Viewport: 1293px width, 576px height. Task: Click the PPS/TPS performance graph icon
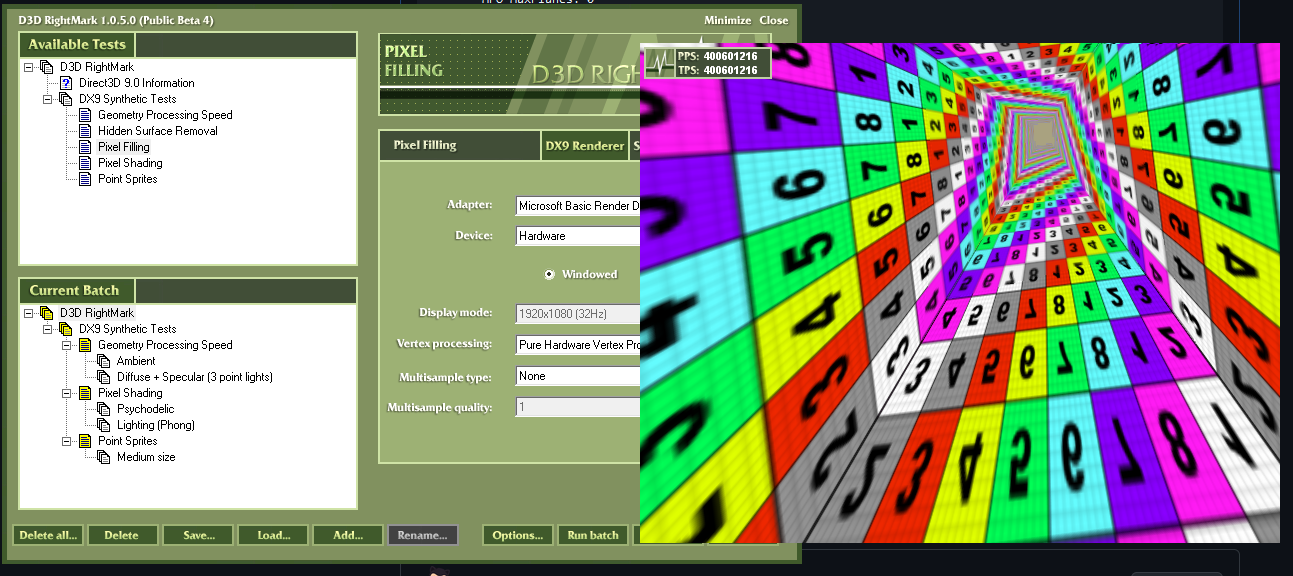pyautogui.click(x=658, y=61)
